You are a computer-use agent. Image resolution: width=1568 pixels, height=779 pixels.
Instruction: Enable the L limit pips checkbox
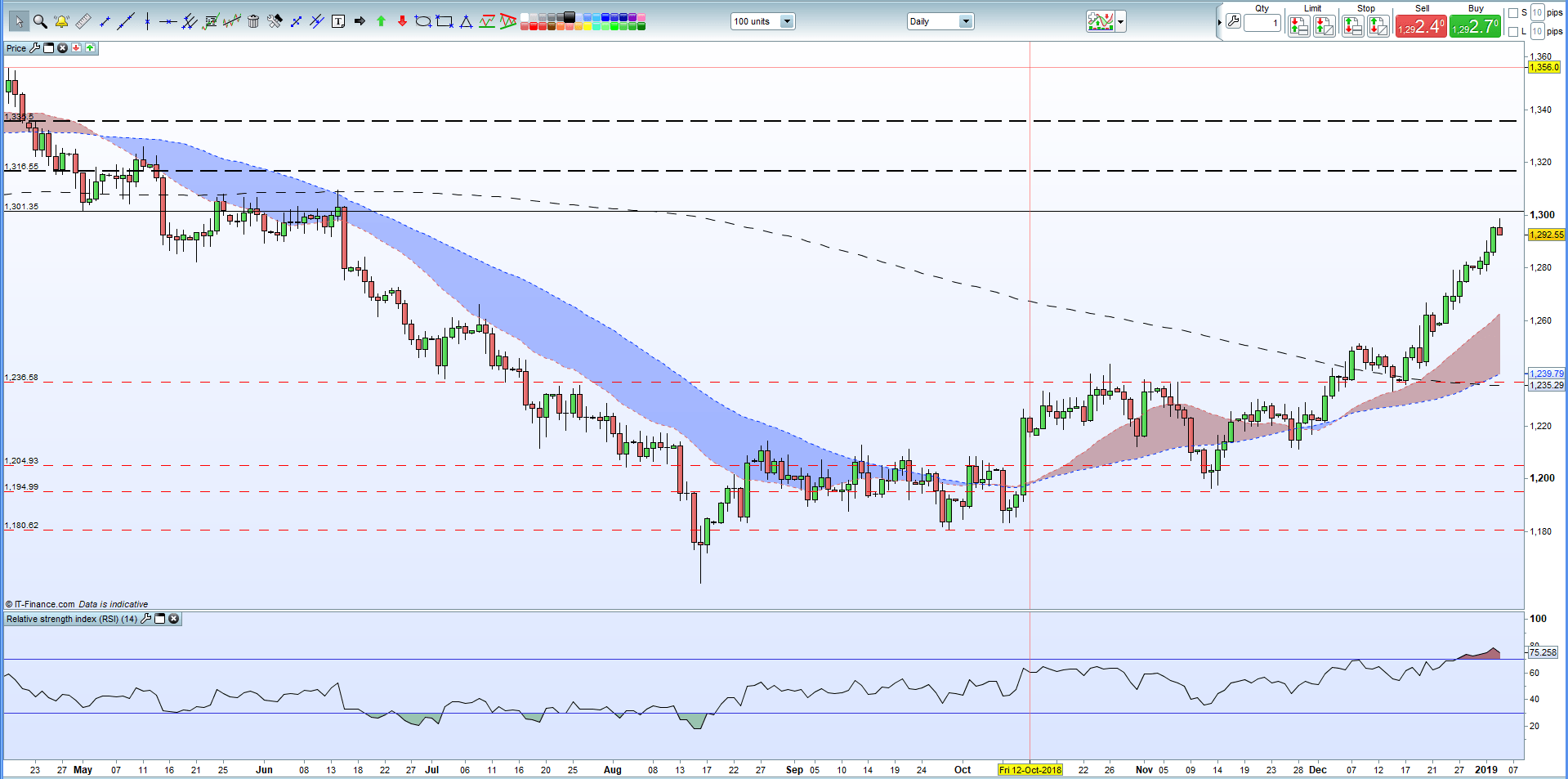(1513, 31)
